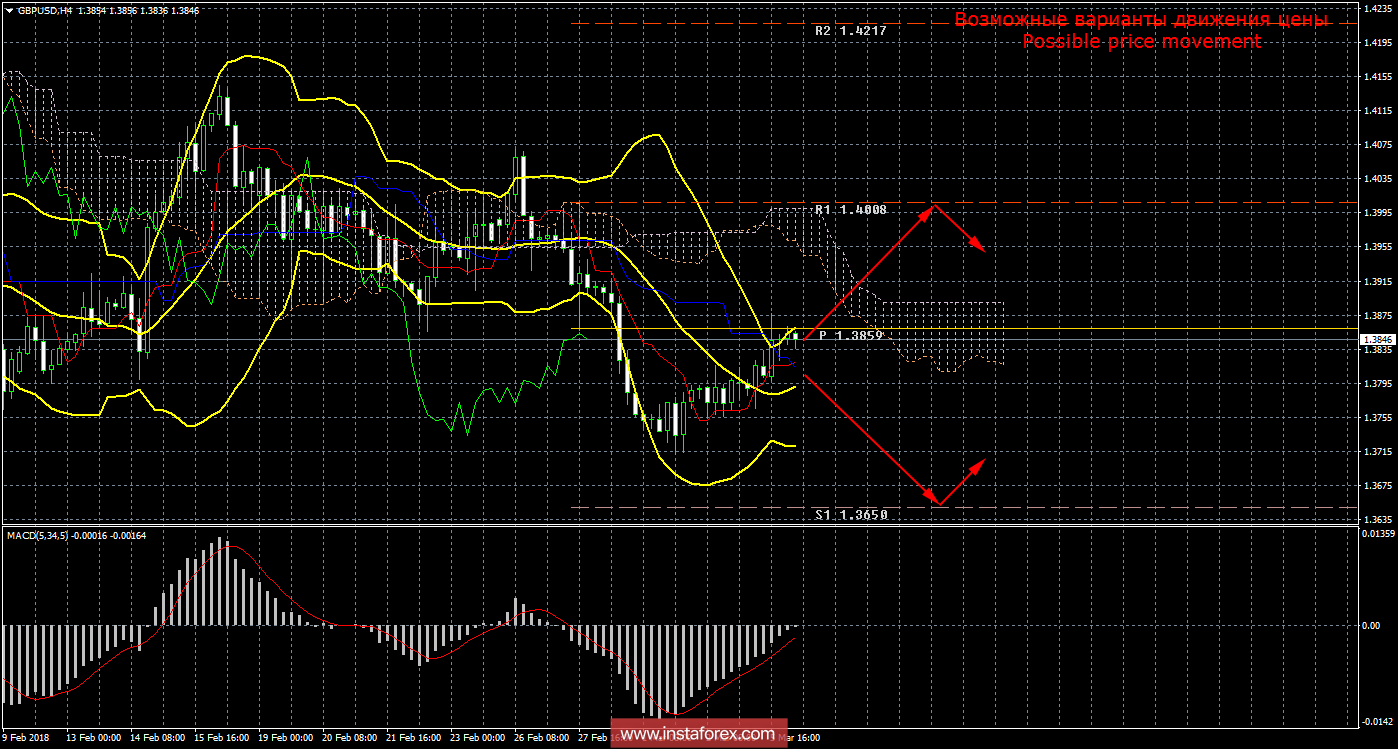Select the R1 1.4008 resistance label
The height and width of the screenshot is (749, 1398).
pyautogui.click(x=850, y=210)
